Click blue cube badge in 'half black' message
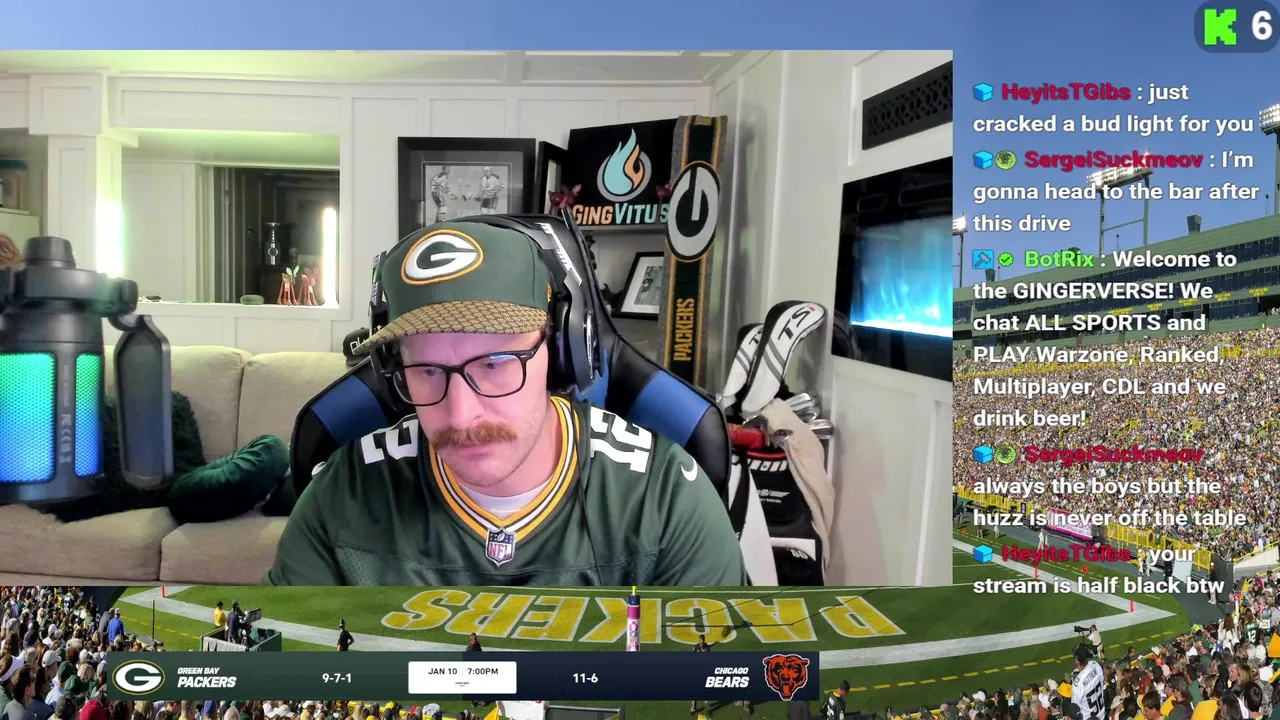Viewport: 1280px width, 720px height. coord(983,554)
